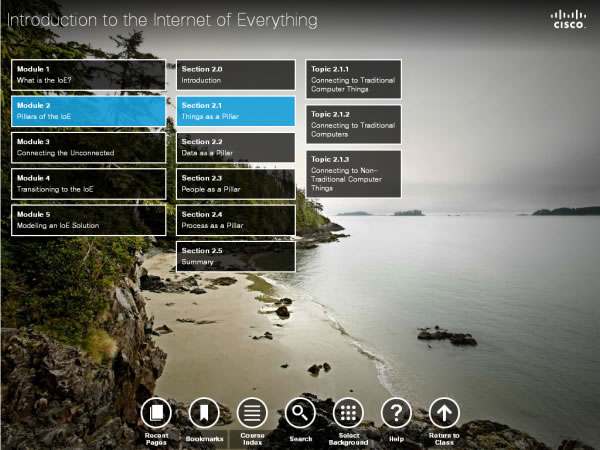Click the Bookmarks icon
Image resolution: width=600 pixels, height=450 pixels.
tap(203, 412)
